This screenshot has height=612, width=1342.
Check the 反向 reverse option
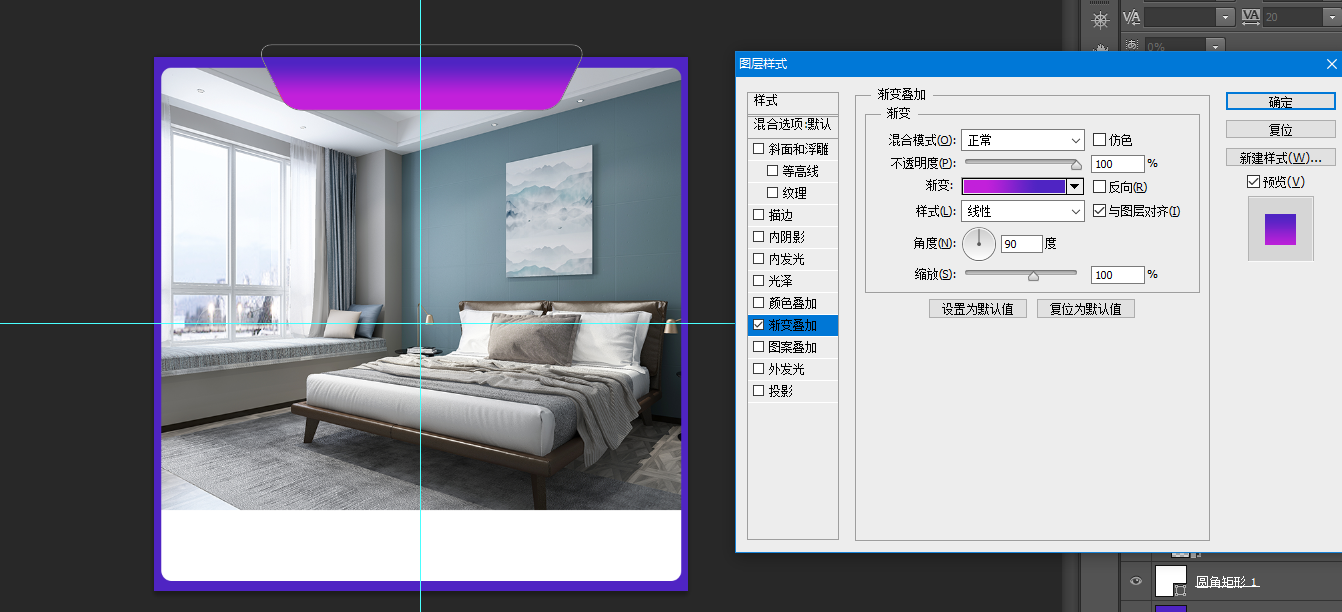point(1099,187)
